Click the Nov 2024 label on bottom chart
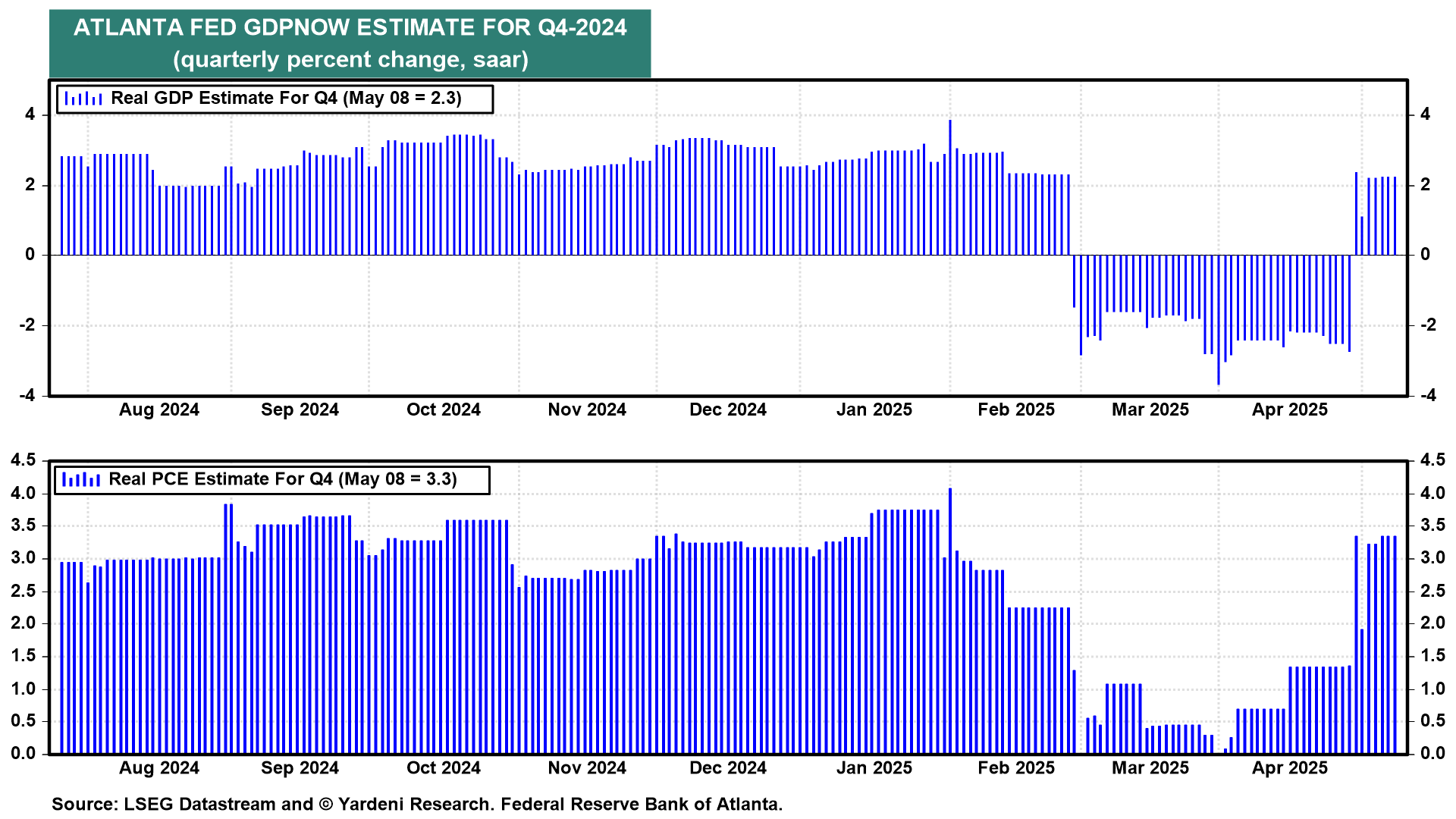This screenshot has height=819, width=1456. [586, 767]
